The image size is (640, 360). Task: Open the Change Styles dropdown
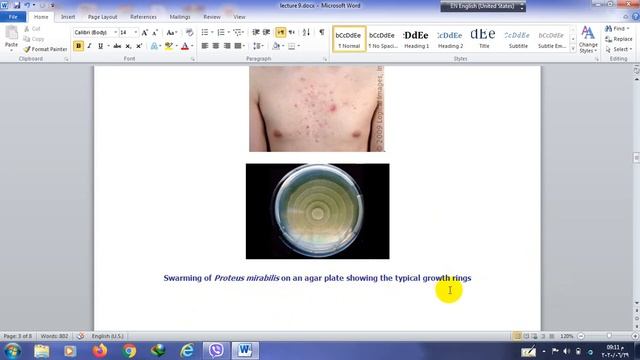tap(588, 40)
